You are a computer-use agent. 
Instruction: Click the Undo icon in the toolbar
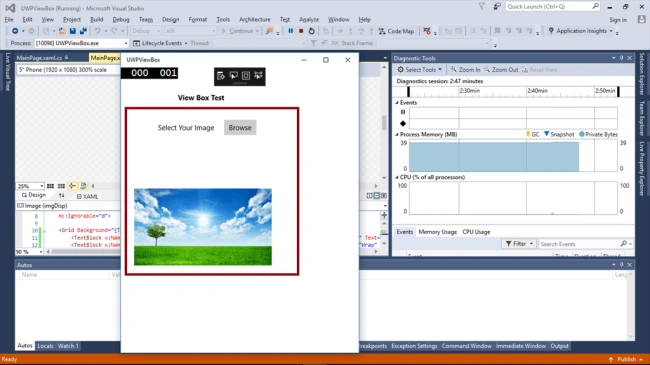tap(97, 31)
